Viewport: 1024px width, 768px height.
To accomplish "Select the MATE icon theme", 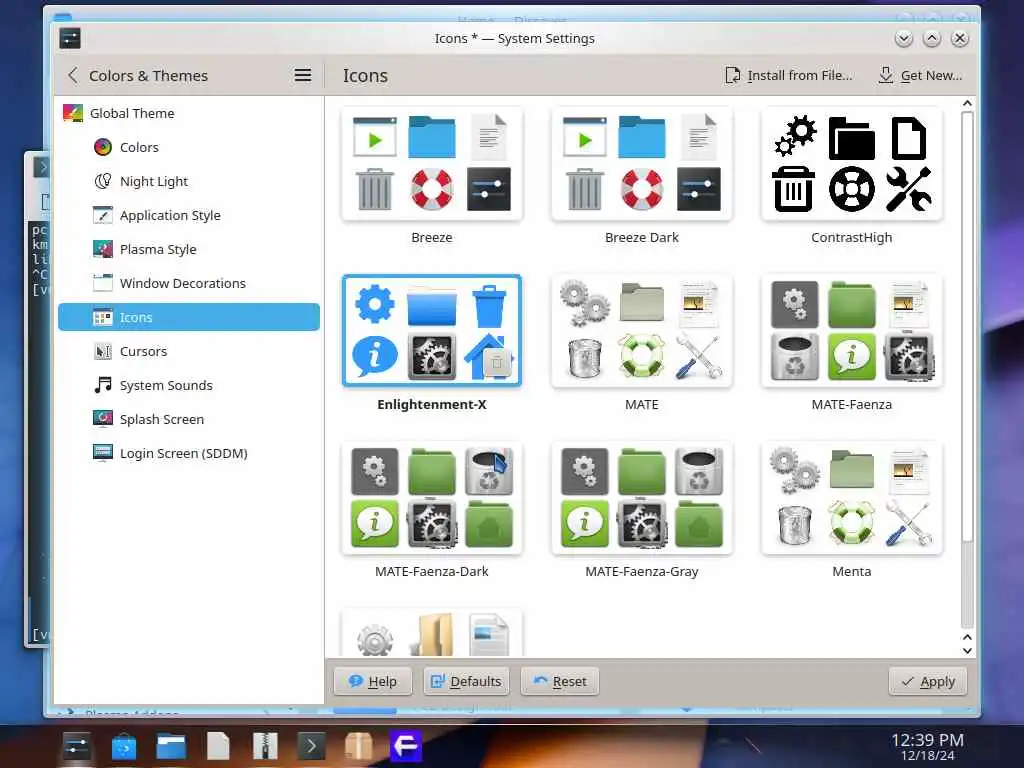I will click(x=641, y=330).
